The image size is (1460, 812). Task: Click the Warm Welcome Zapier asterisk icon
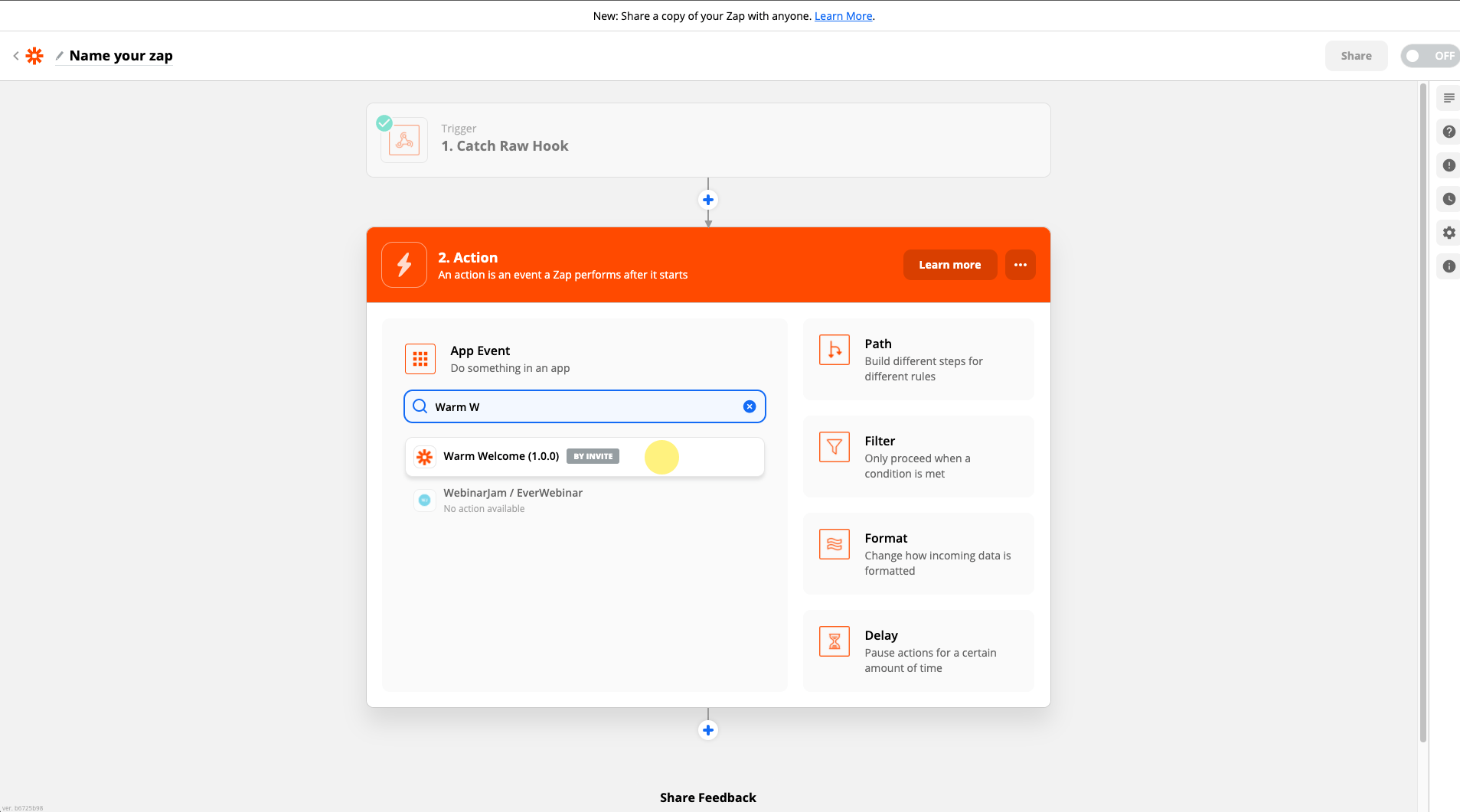tap(425, 457)
